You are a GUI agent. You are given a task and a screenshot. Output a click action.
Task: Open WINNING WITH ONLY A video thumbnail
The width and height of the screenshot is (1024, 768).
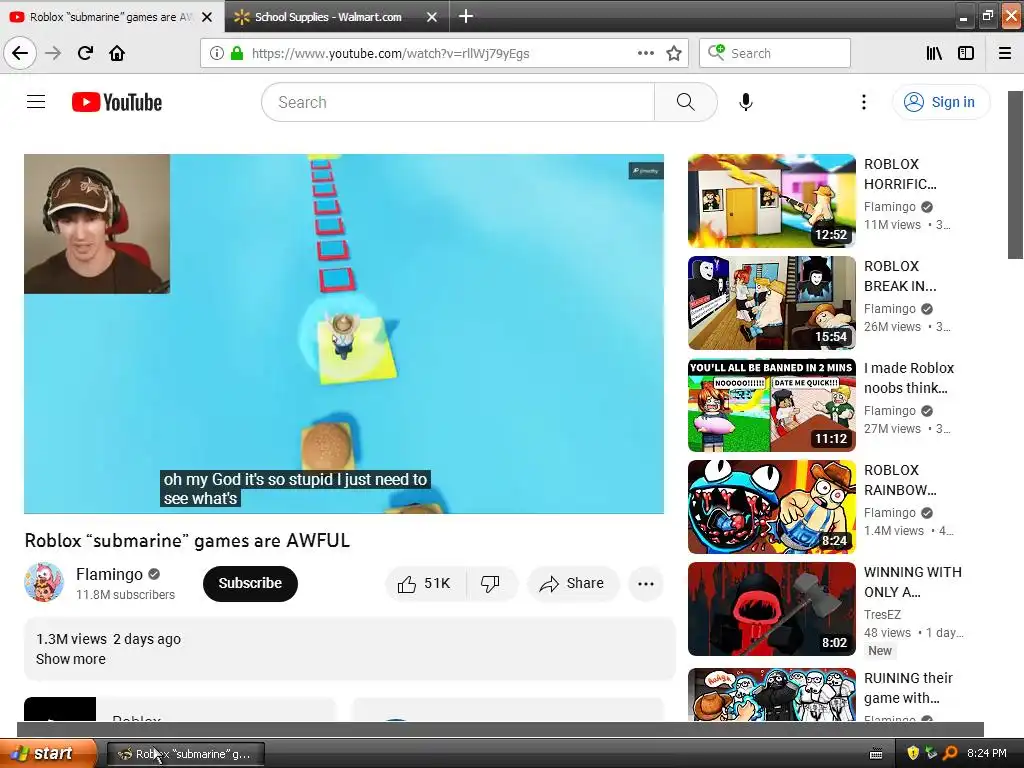[771, 608]
